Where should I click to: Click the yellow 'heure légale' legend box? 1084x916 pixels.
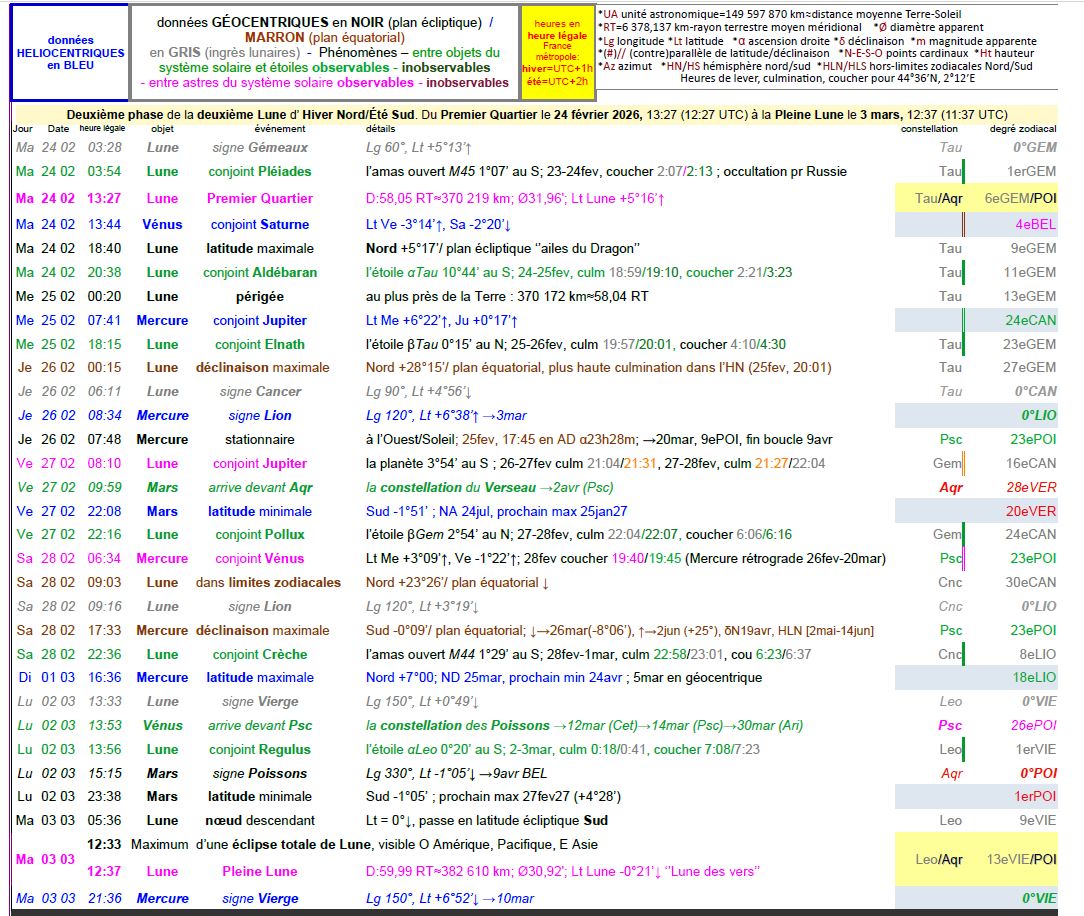[x=557, y=52]
